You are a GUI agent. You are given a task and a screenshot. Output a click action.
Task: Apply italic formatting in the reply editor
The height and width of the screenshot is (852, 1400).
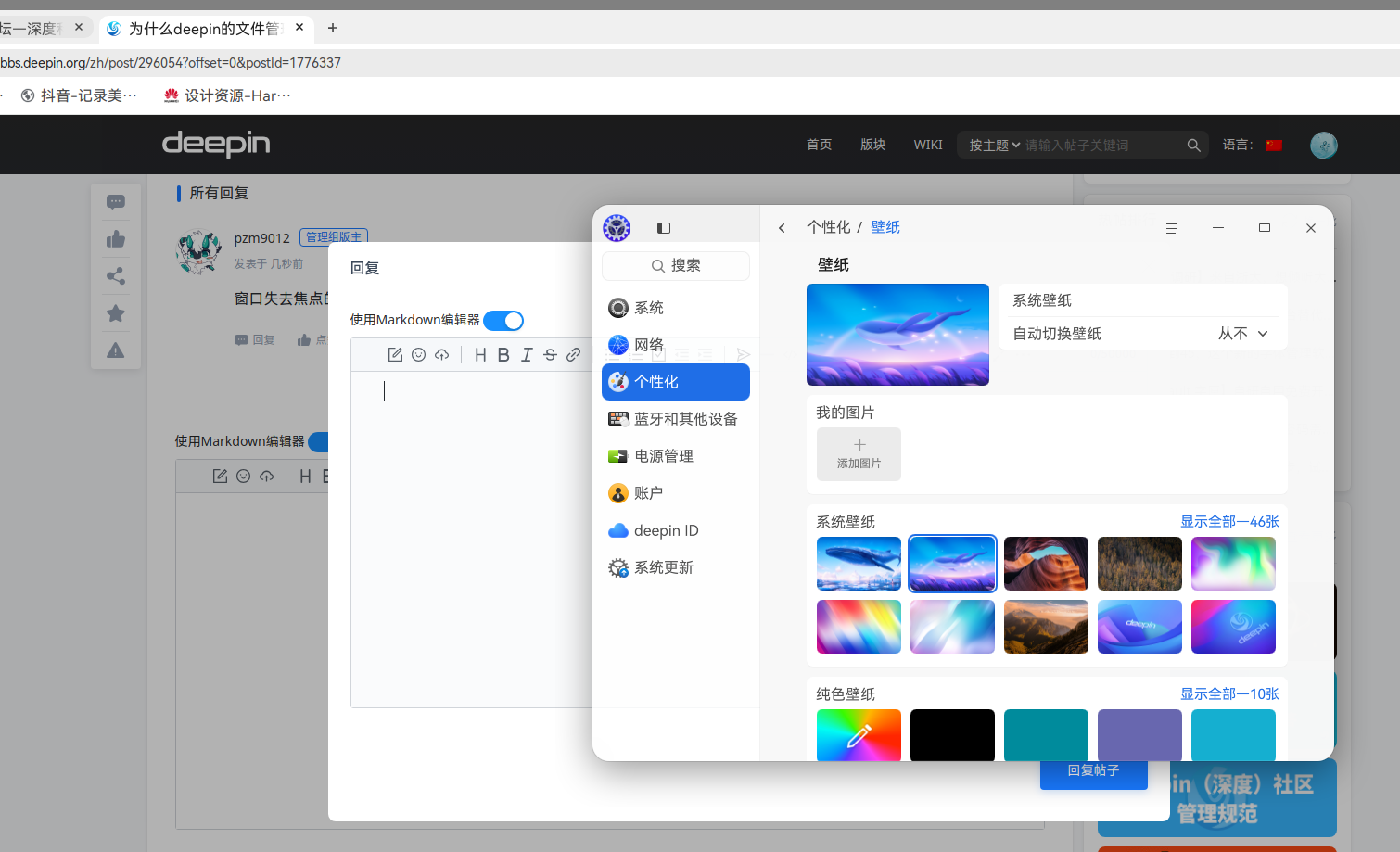527,354
